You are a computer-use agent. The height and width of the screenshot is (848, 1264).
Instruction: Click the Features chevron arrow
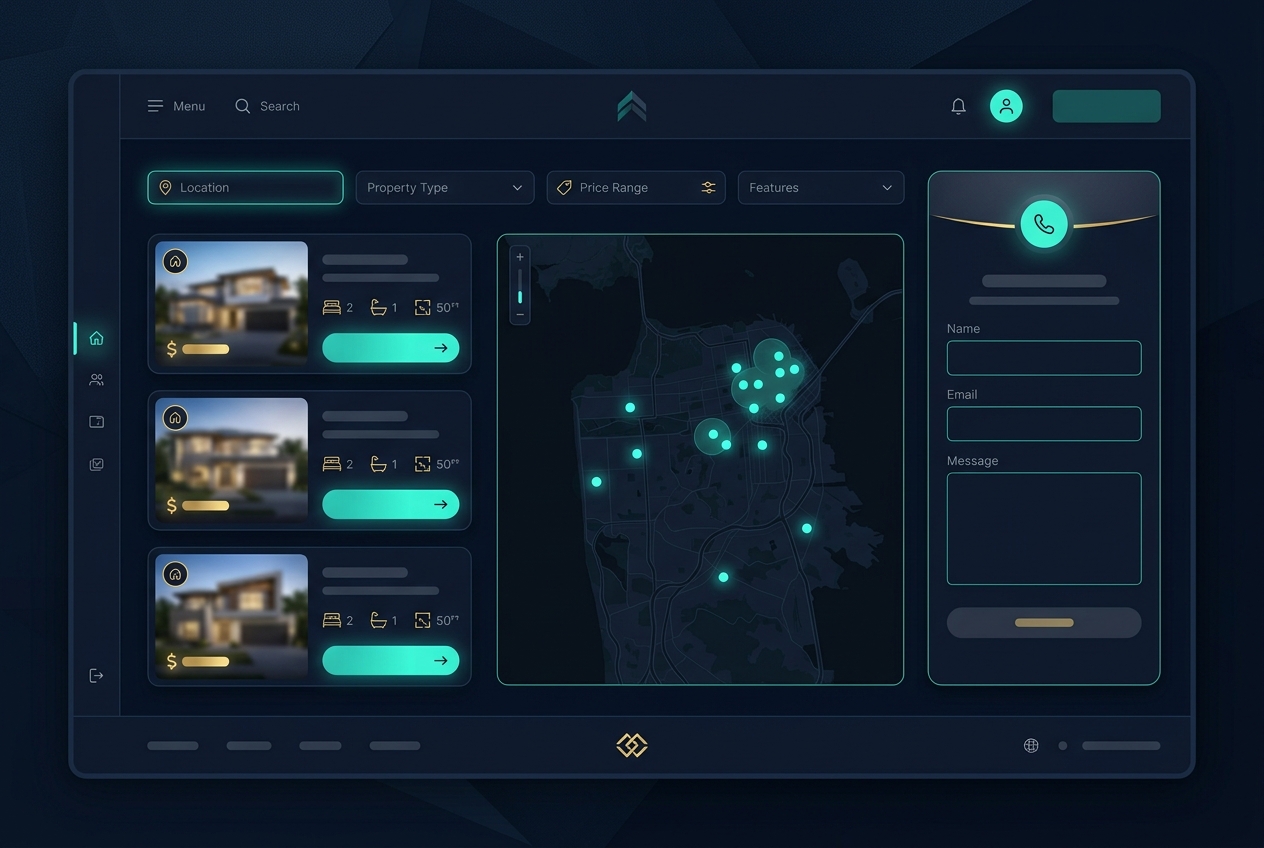887,188
